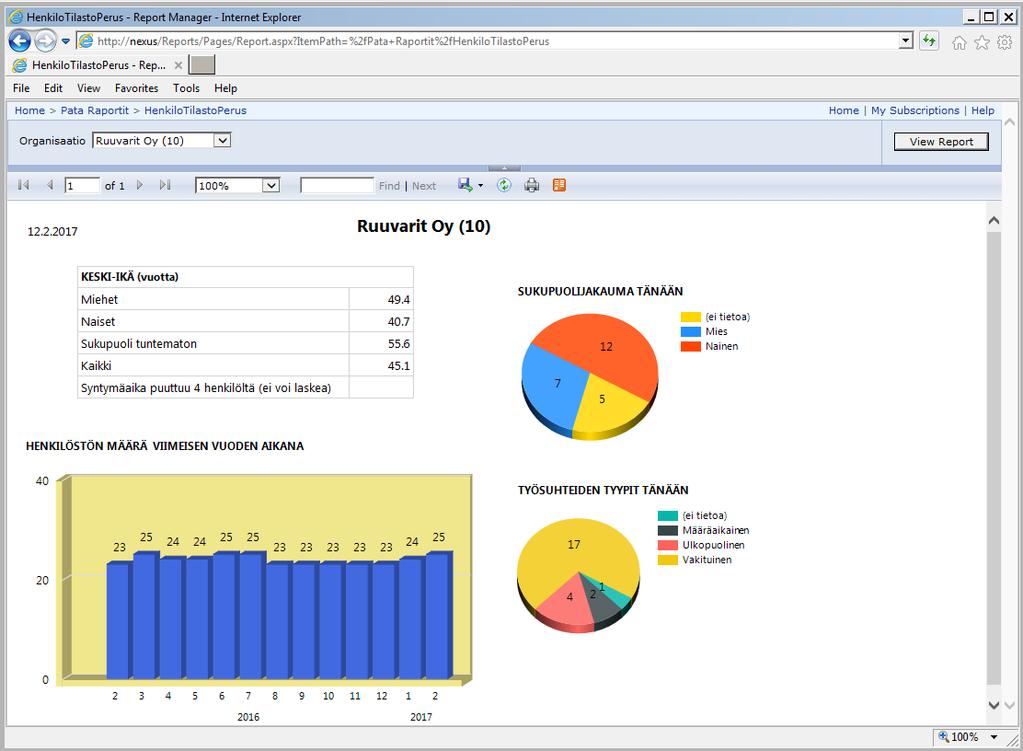
Task: Refresh the report with green icon
Action: pos(504,185)
